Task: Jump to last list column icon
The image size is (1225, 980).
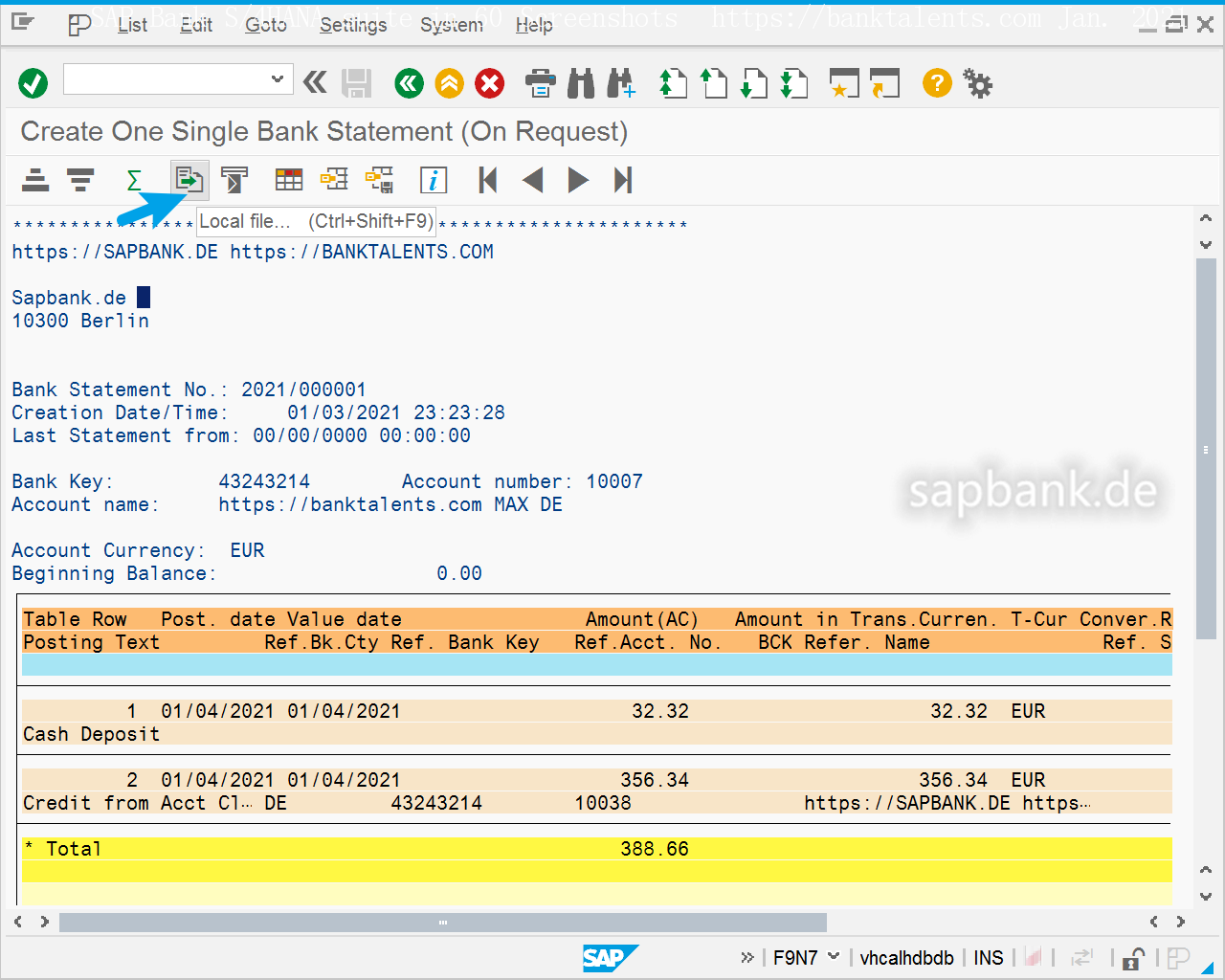Action: coord(623,179)
